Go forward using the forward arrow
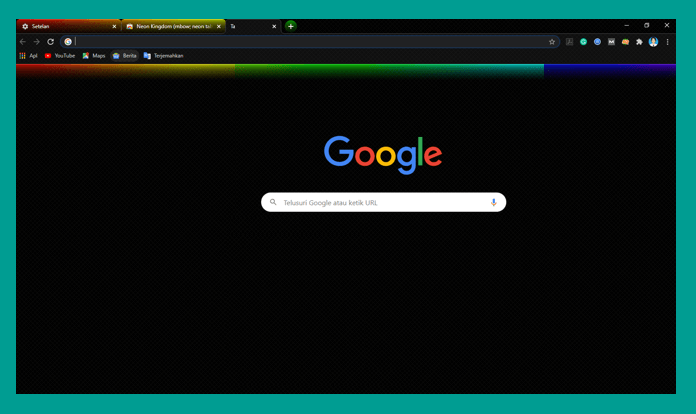The image size is (696, 414). point(36,42)
